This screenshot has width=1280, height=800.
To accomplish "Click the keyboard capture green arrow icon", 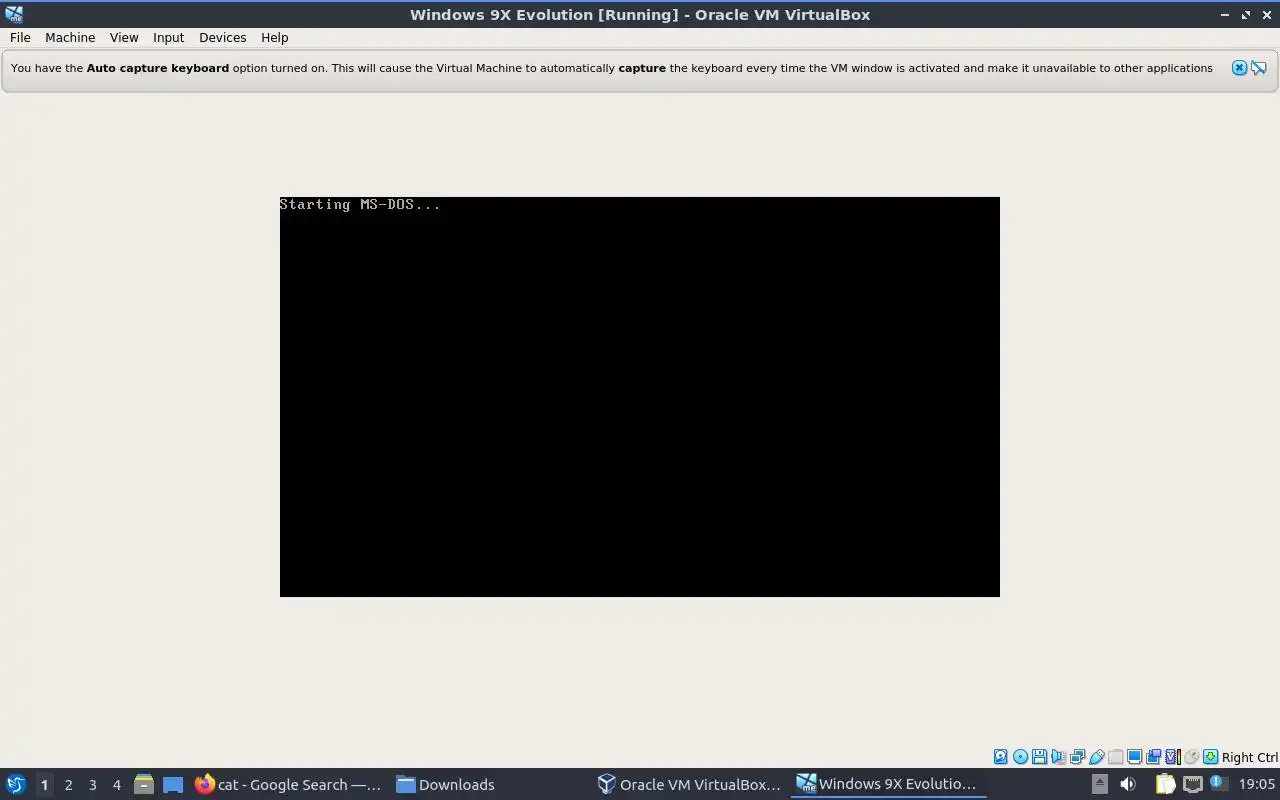I will click(x=1210, y=757).
